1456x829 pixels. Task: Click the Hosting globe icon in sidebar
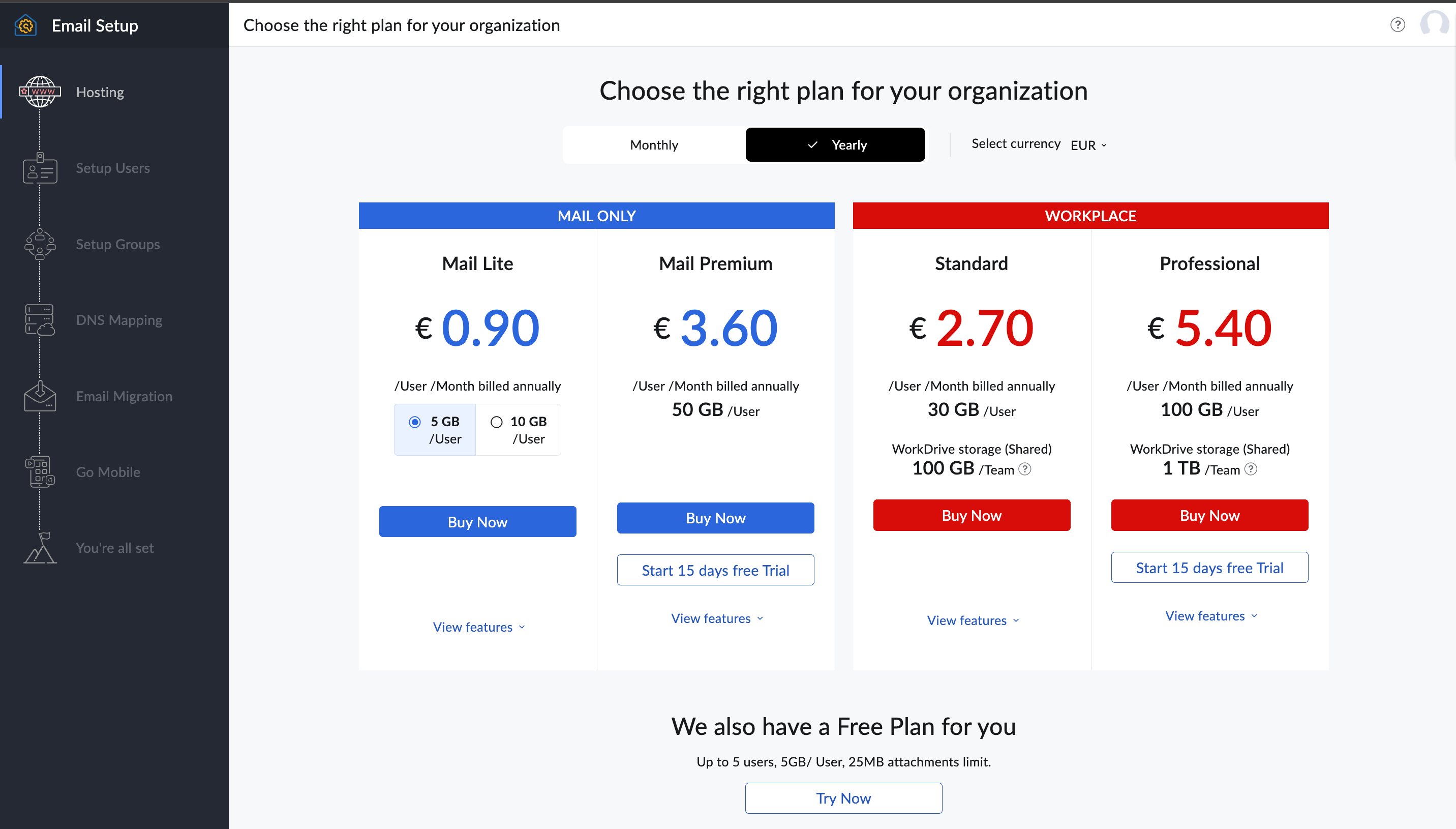coord(40,92)
